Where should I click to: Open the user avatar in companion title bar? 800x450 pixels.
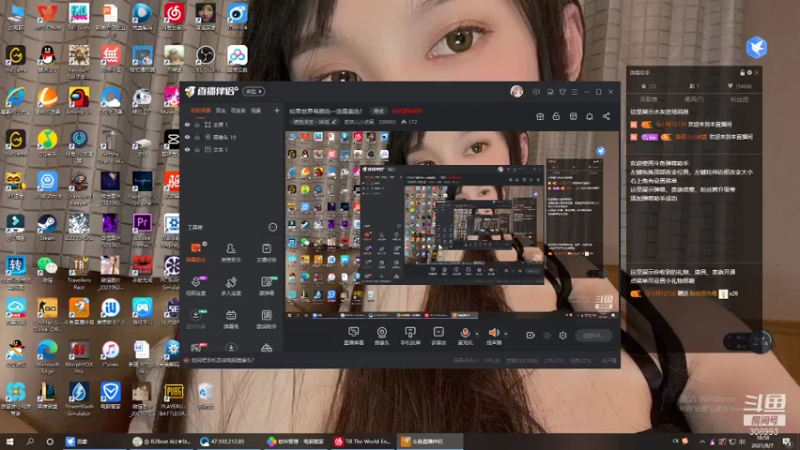516,91
